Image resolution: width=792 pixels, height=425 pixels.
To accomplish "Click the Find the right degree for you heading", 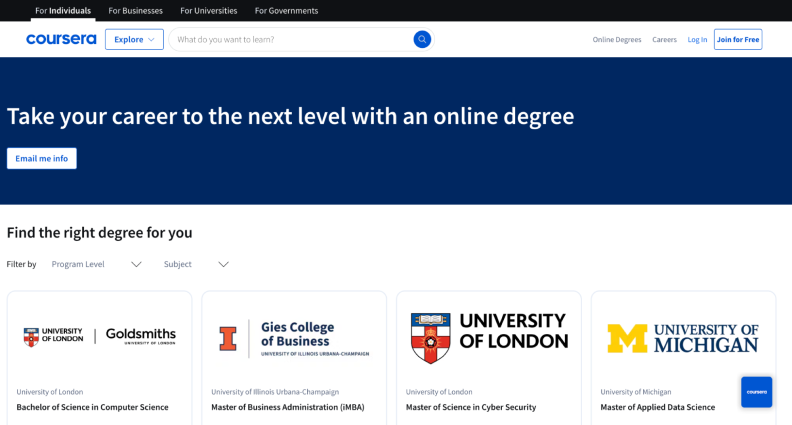I will pos(100,232).
